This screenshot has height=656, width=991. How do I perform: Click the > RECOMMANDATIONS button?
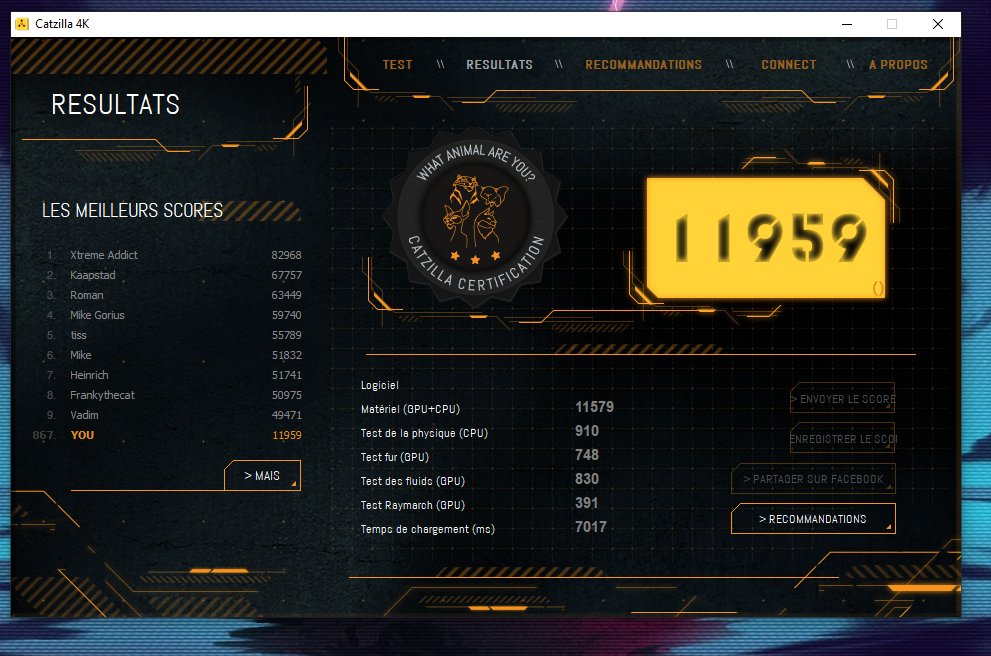click(x=813, y=519)
